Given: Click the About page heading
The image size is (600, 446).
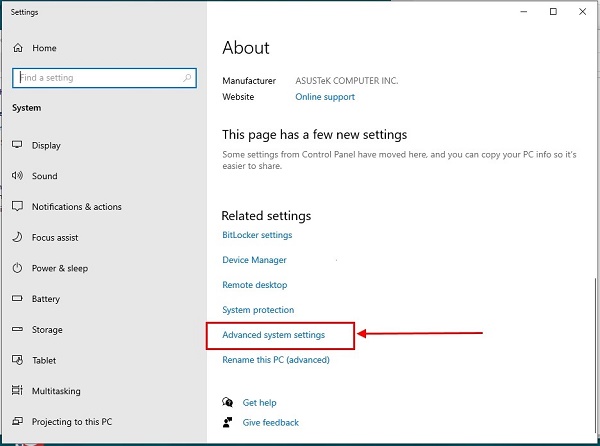Looking at the screenshot, I should point(246,48).
